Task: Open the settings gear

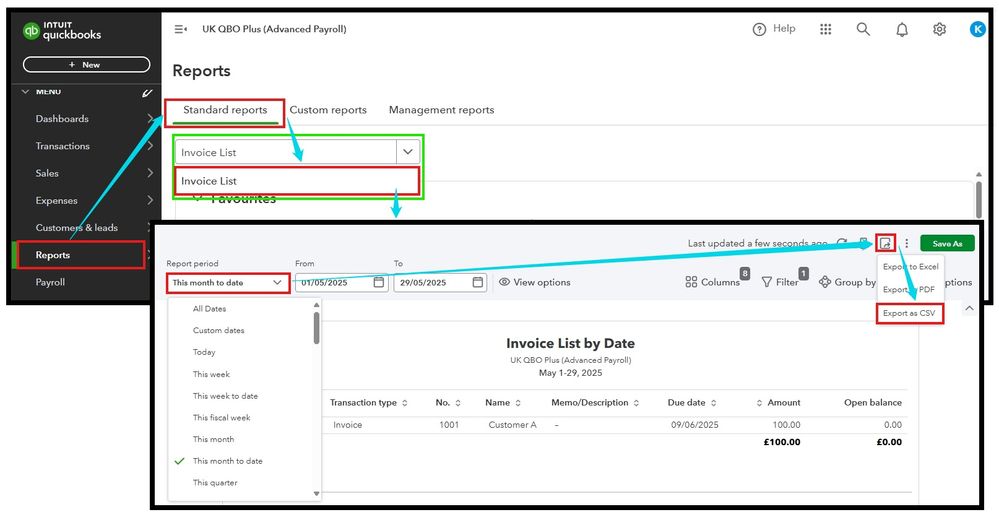Action: pos(939,29)
